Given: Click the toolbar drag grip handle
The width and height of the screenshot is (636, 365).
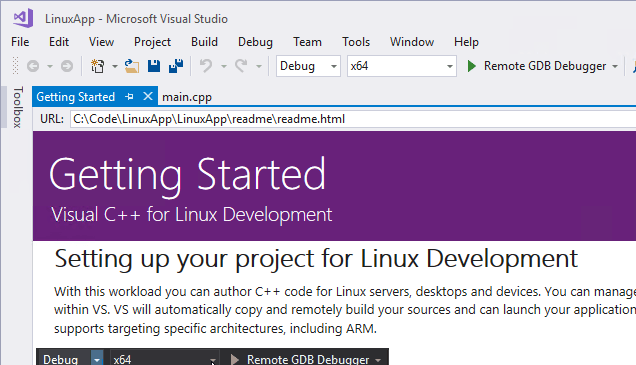Looking at the screenshot, I should (15, 66).
